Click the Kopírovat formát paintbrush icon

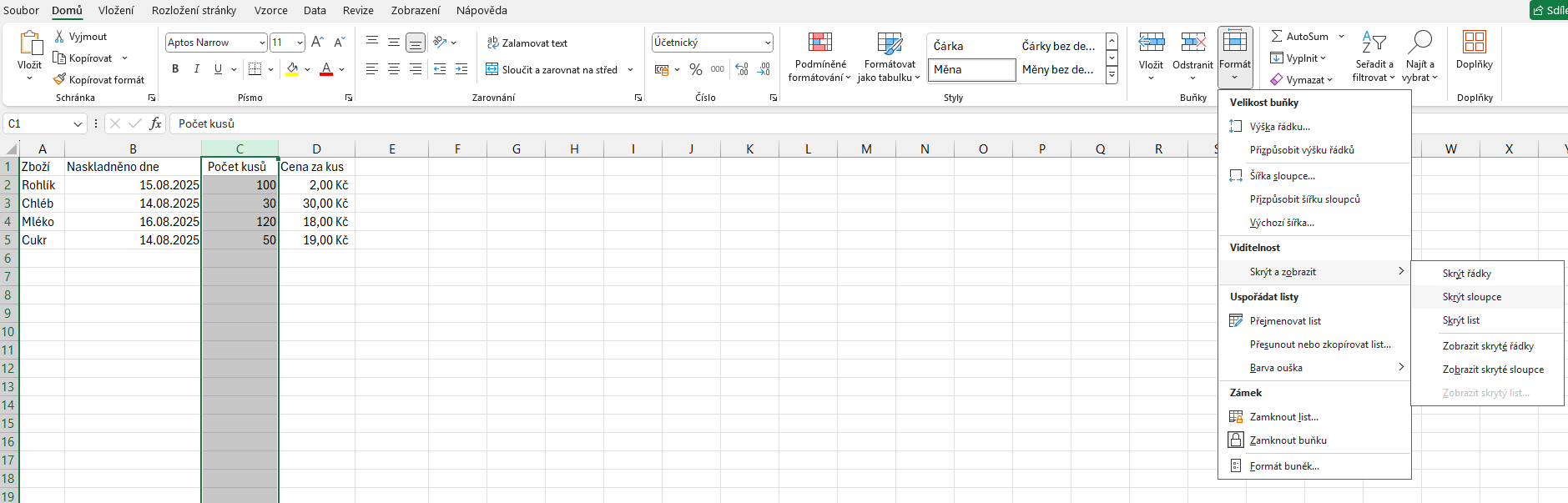[x=59, y=79]
